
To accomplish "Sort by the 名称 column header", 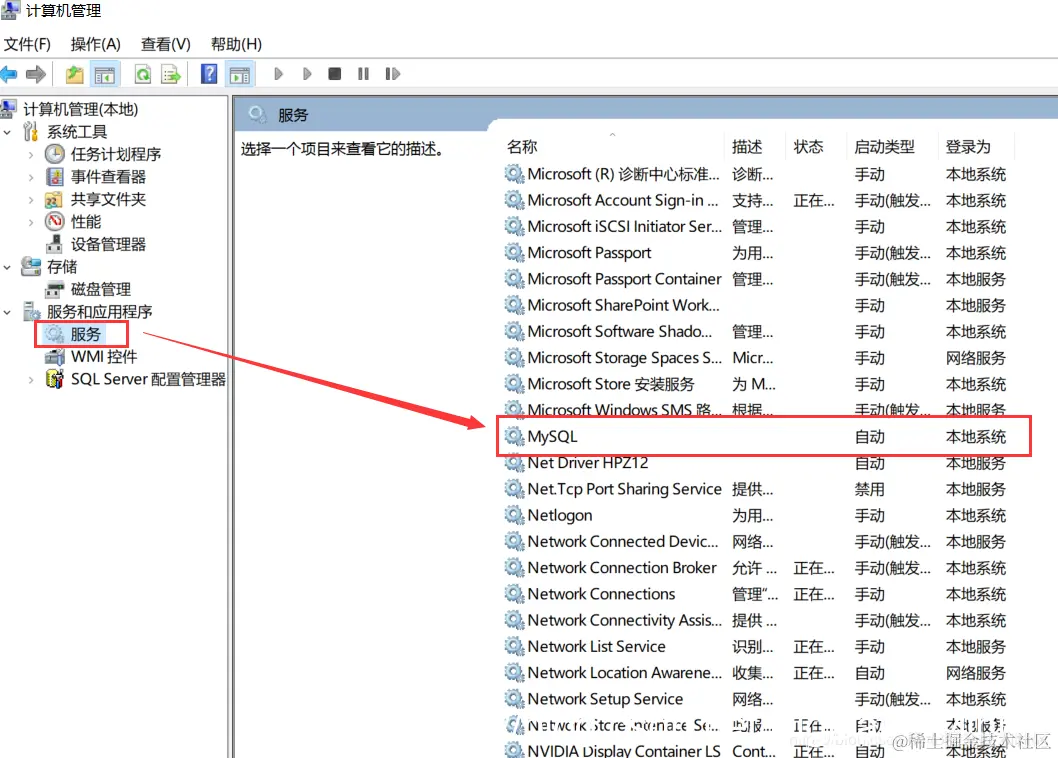I will pyautogui.click(x=522, y=146).
